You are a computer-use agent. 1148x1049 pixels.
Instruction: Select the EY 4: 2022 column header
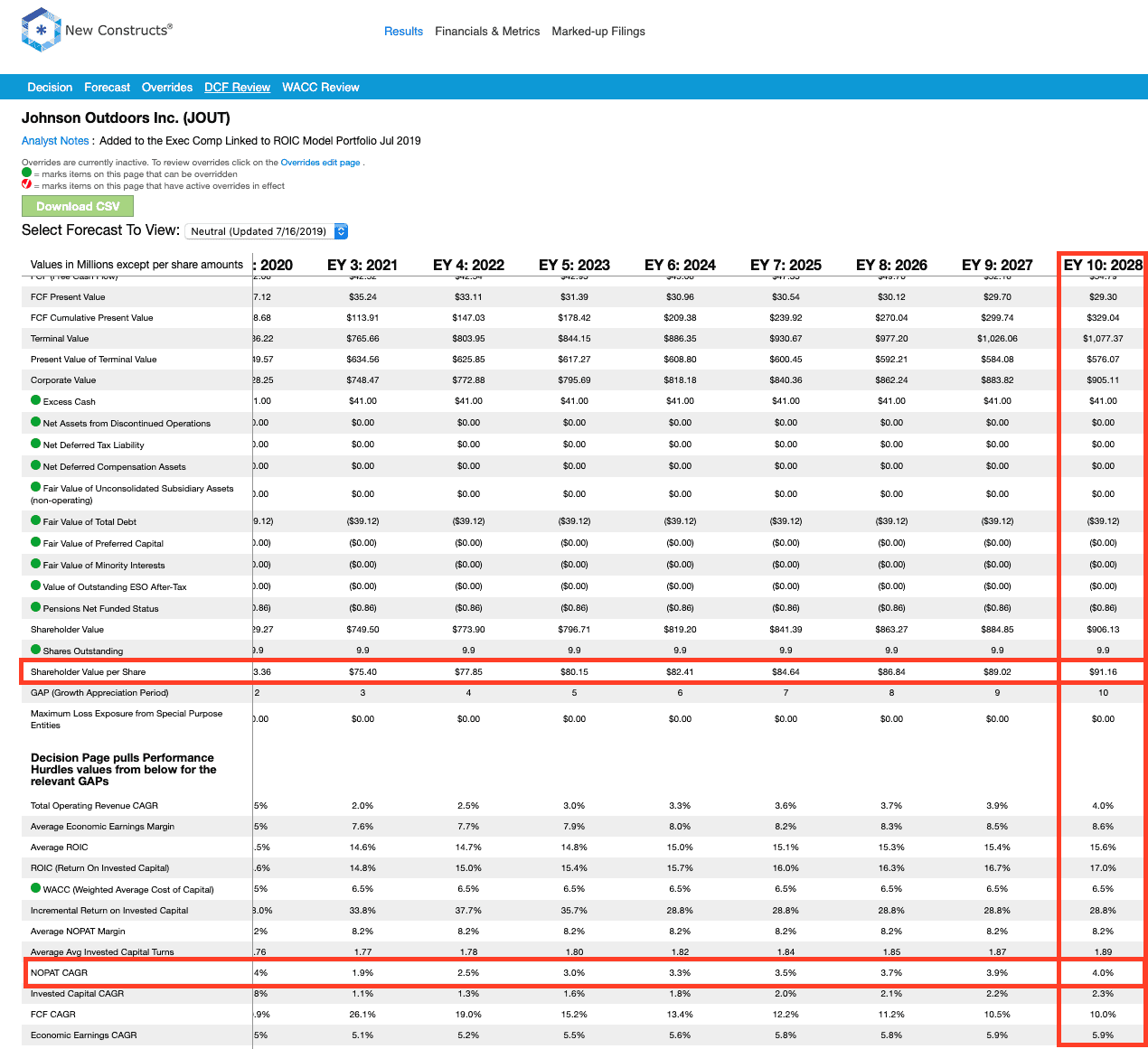[x=468, y=265]
